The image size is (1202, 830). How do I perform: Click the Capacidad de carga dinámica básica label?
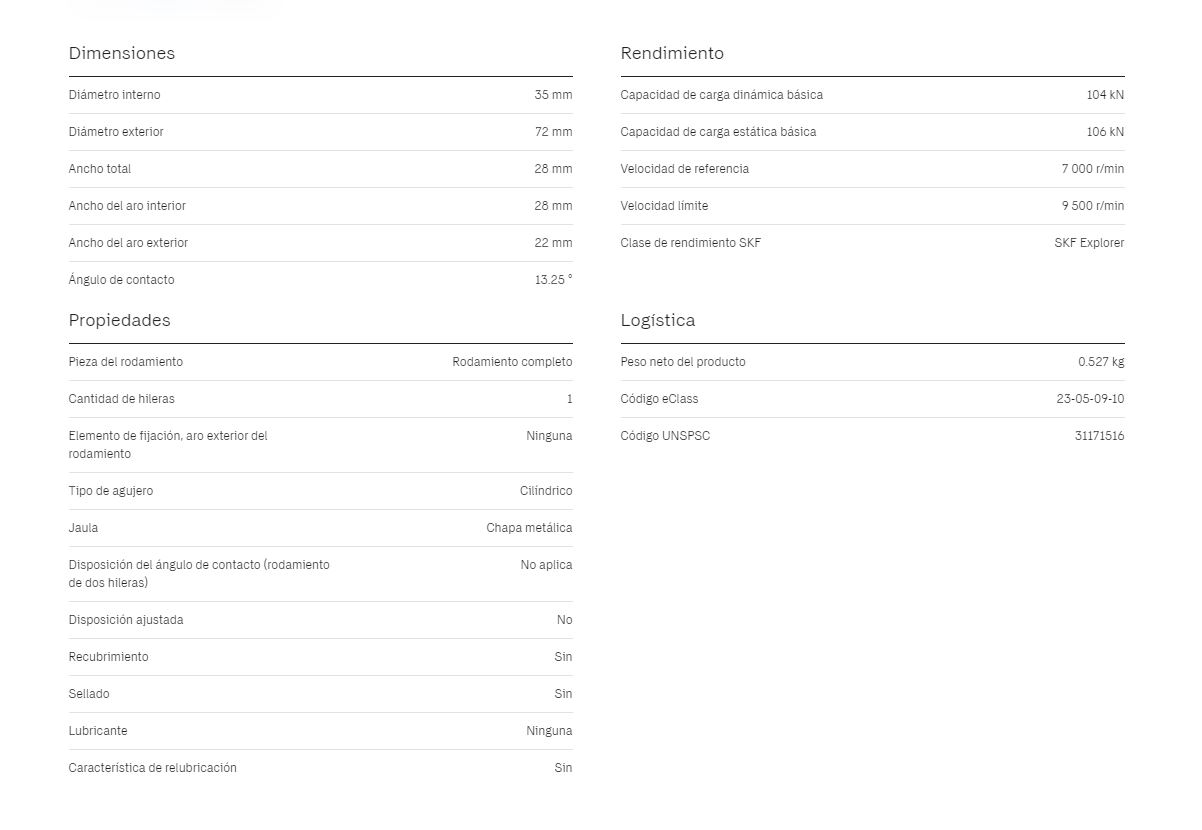pos(721,95)
